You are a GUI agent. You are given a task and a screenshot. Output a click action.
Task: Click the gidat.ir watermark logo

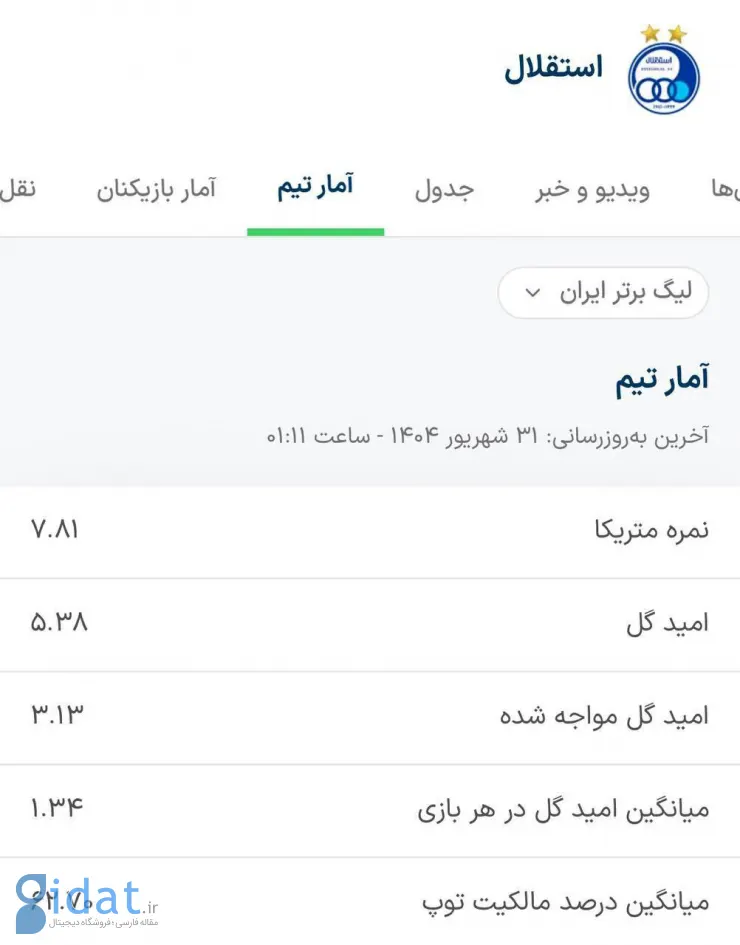point(87,904)
